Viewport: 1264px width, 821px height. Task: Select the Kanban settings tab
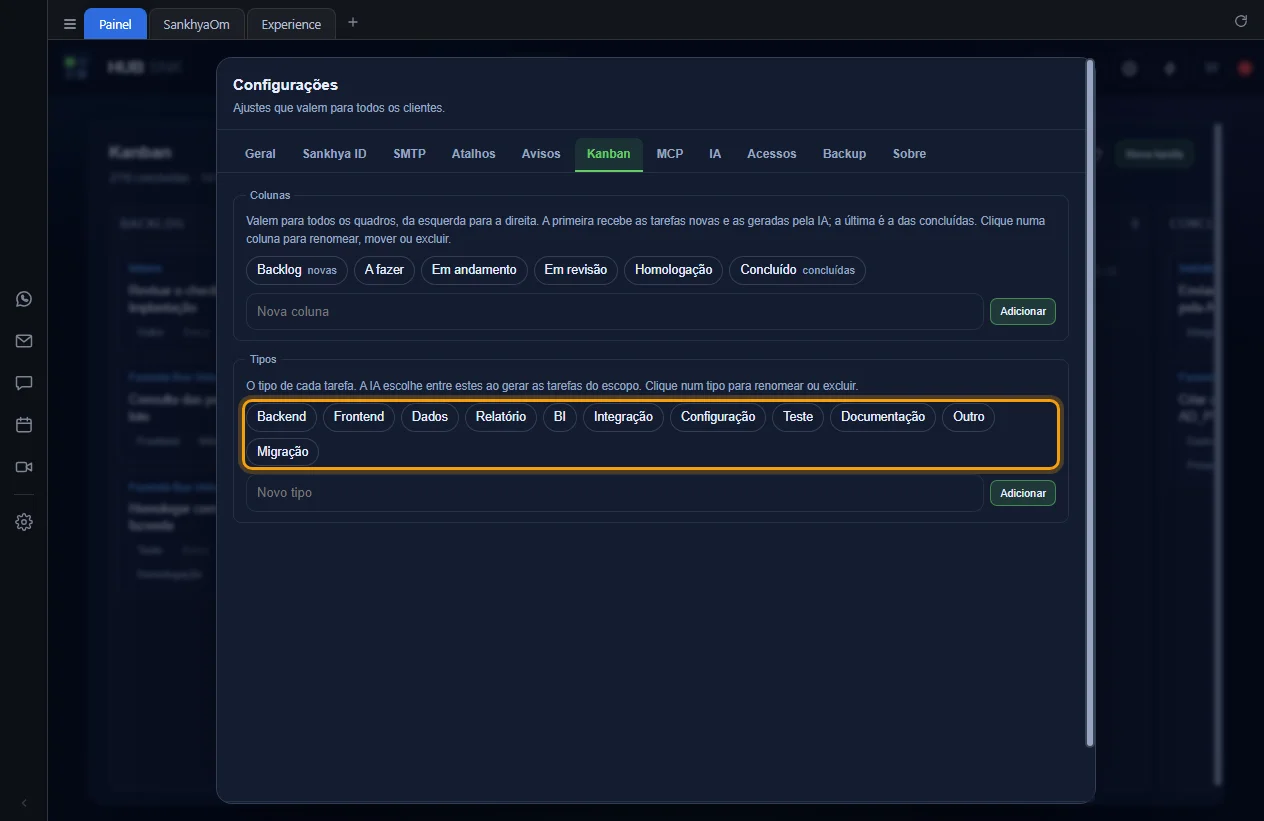click(608, 154)
